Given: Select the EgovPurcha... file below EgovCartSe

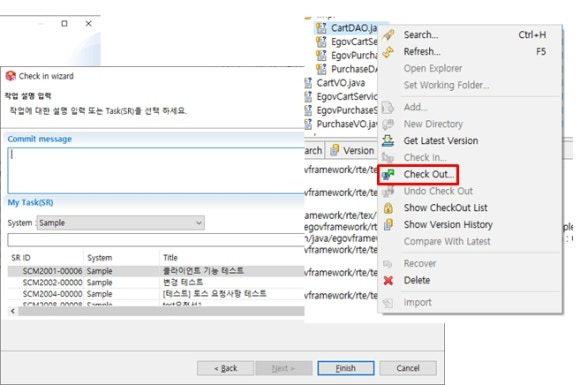Looking at the screenshot, I should tap(347, 55).
